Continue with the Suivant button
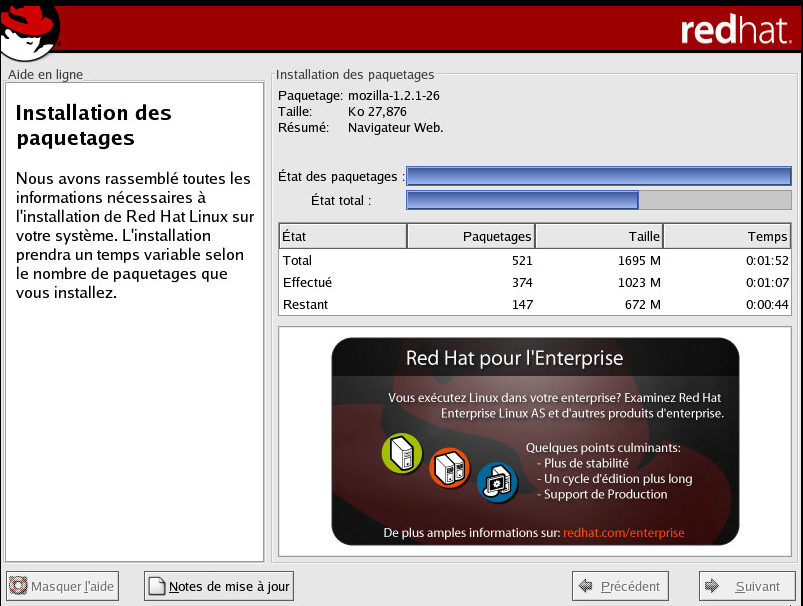The image size is (803, 606). click(x=747, y=586)
